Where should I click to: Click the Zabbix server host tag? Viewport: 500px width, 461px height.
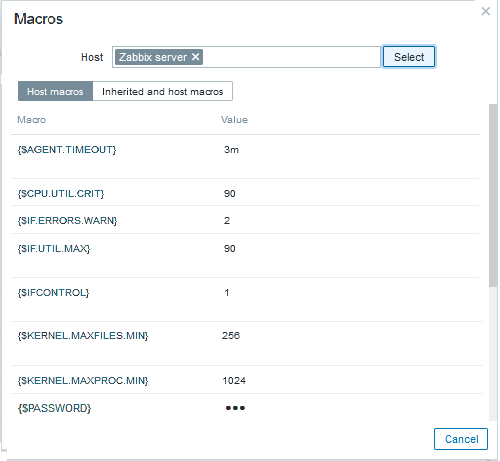coord(153,57)
